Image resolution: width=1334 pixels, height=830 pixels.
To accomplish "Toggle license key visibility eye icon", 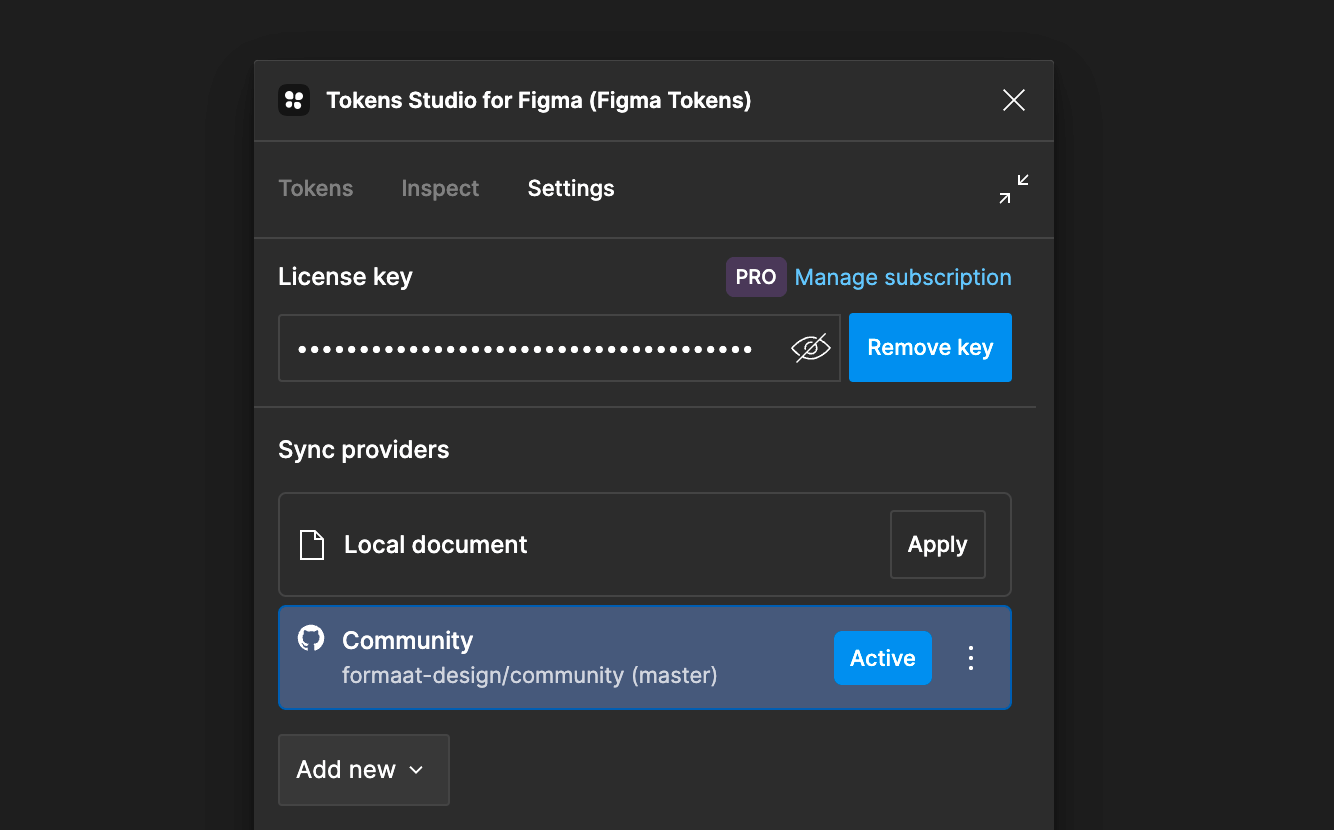I will 811,348.
